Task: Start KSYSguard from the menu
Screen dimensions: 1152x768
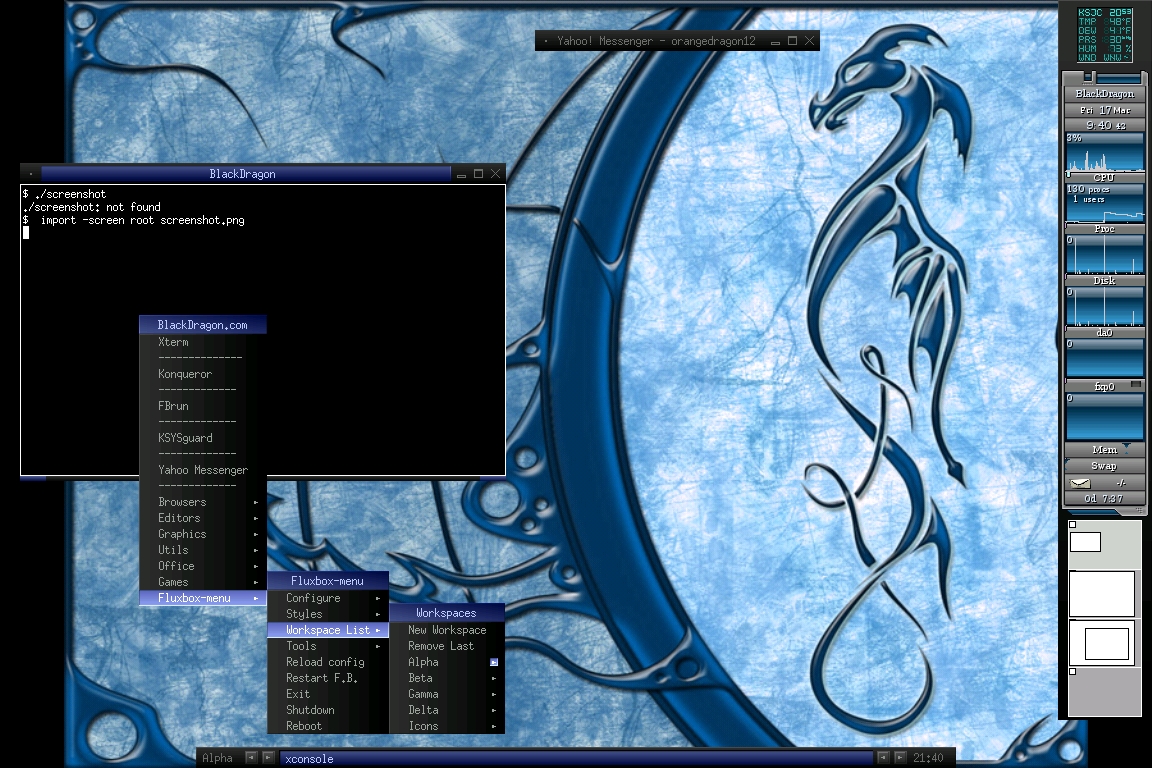Action: (203, 438)
